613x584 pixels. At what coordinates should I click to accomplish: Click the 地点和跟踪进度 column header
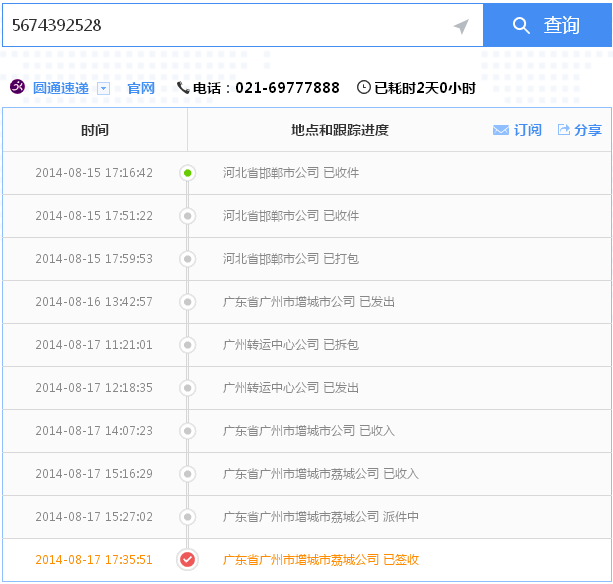tap(340, 130)
